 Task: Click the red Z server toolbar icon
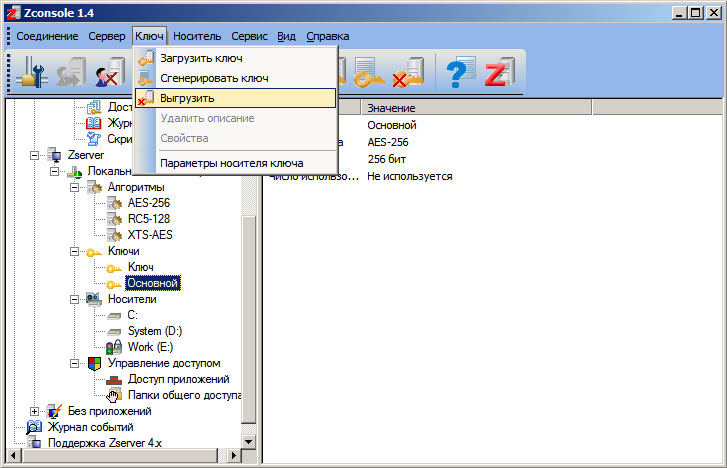coord(500,72)
